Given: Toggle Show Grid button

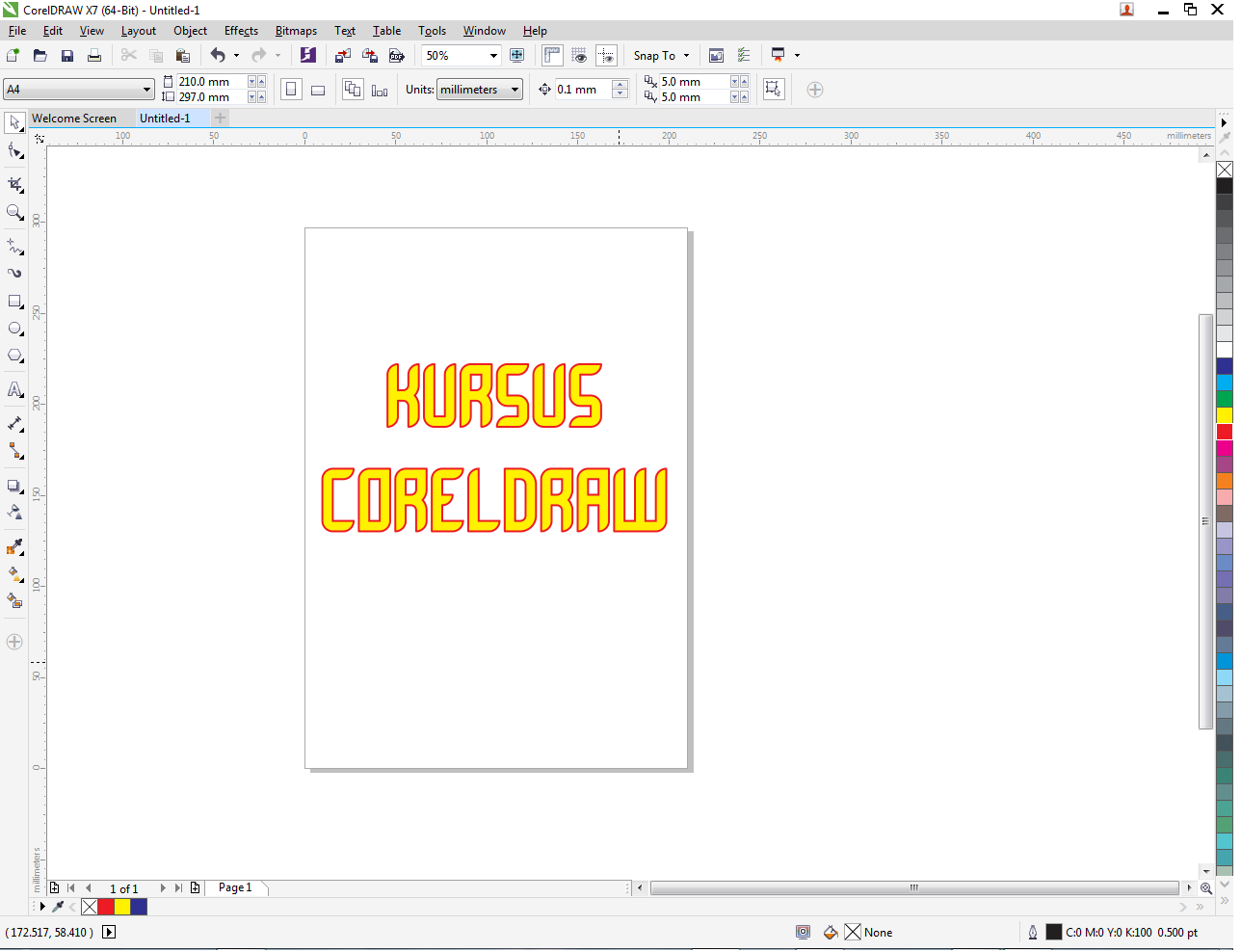Looking at the screenshot, I should 579,56.
